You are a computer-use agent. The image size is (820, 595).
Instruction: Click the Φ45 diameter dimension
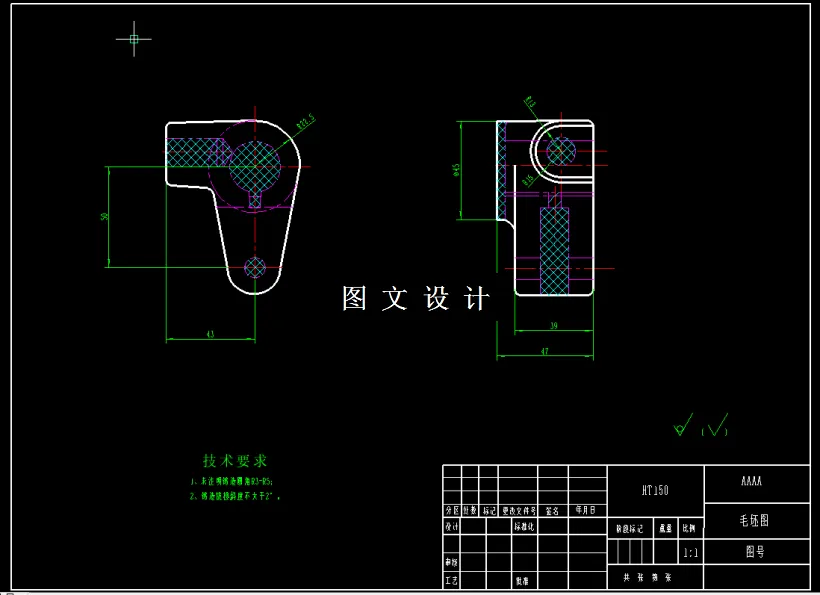[x=456, y=170]
